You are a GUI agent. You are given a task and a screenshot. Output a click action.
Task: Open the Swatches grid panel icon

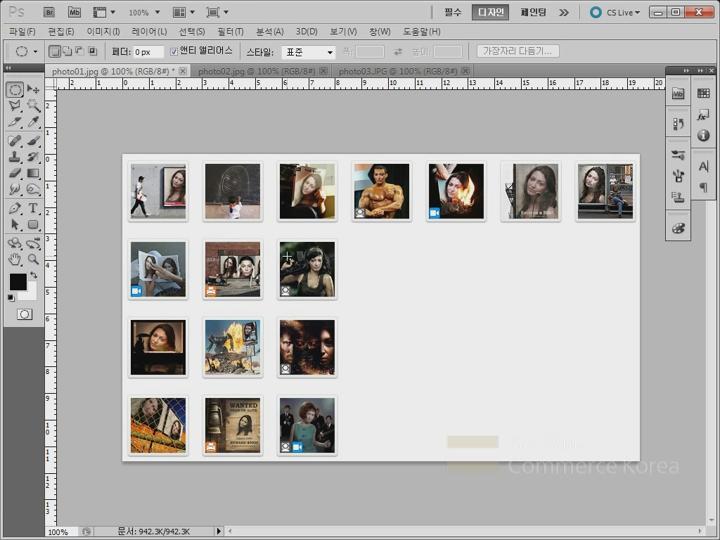(703, 93)
